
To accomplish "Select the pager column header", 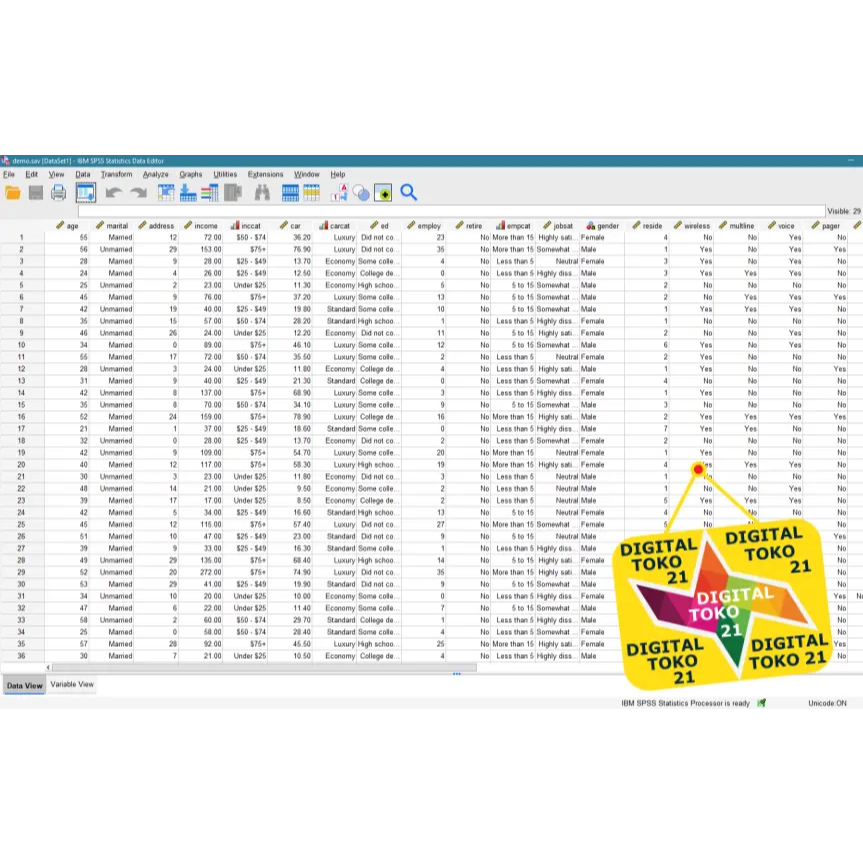I will pos(824,226).
